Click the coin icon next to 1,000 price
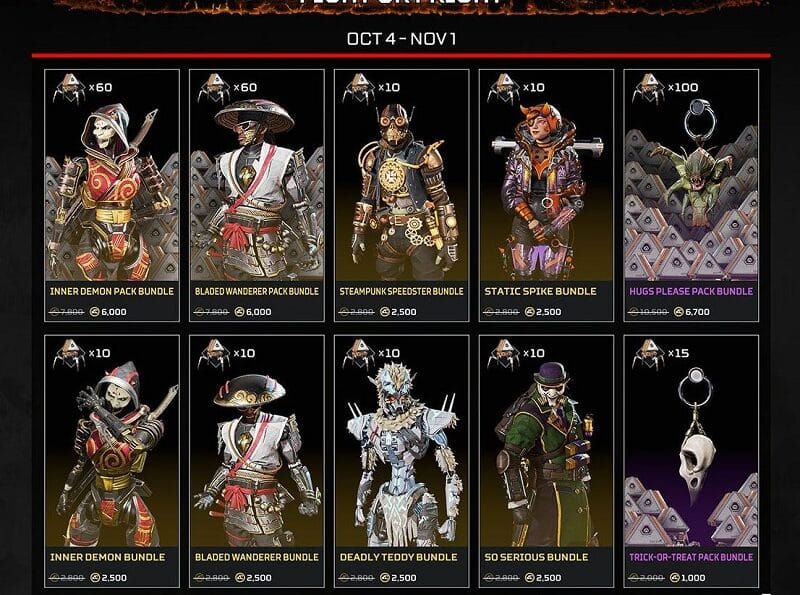This screenshot has width=800, height=595. point(674,578)
